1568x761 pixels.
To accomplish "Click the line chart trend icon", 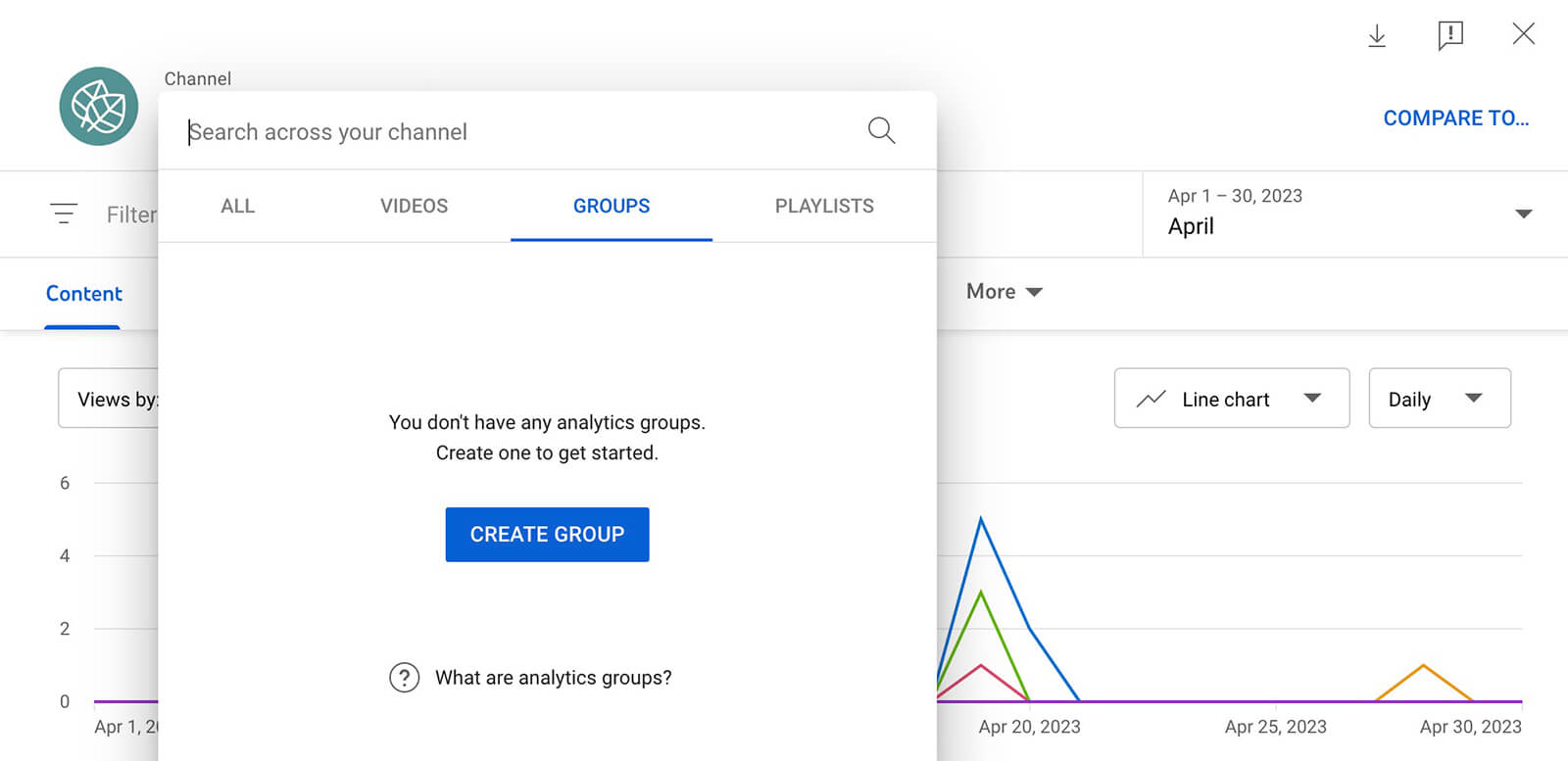I will tap(1151, 399).
